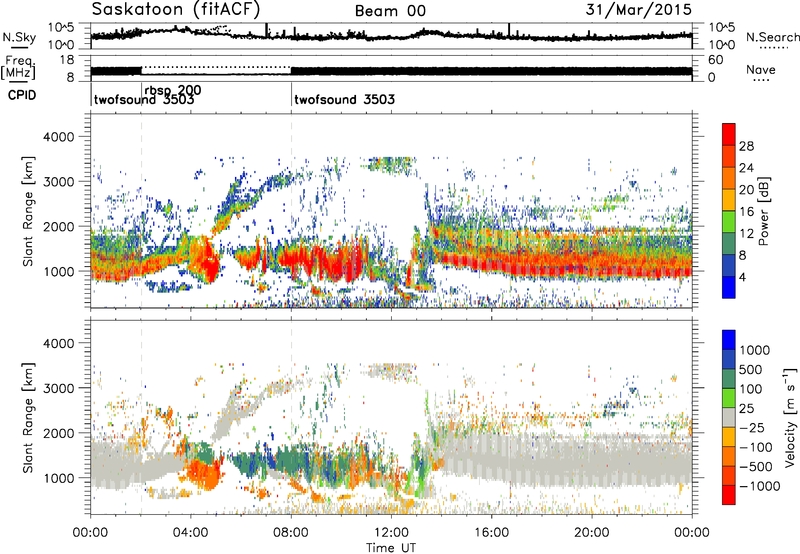Click the 'Nave' legend label
This screenshot has width=800, height=554.
coord(761,69)
